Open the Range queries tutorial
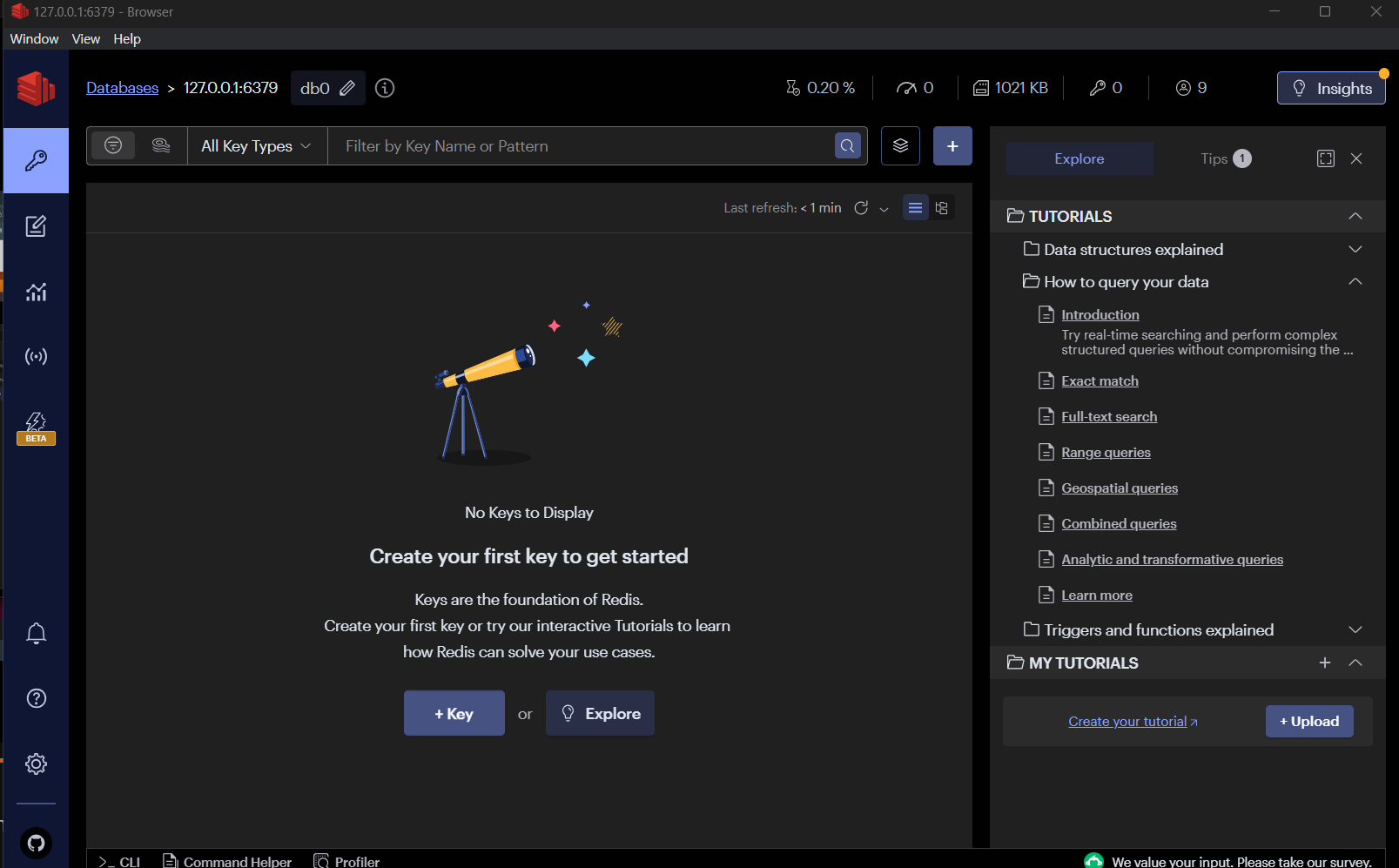 1106,452
